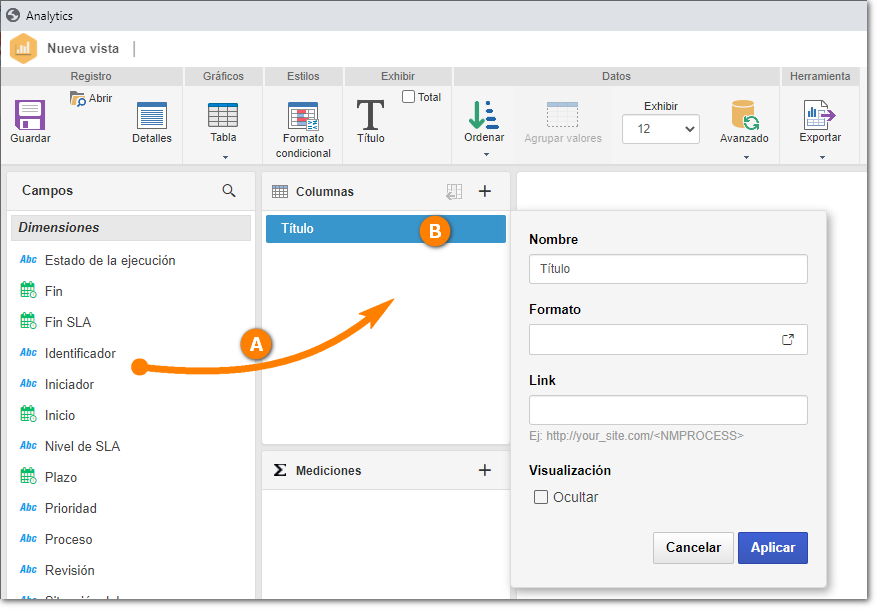Select the Proceso field

click(68, 539)
